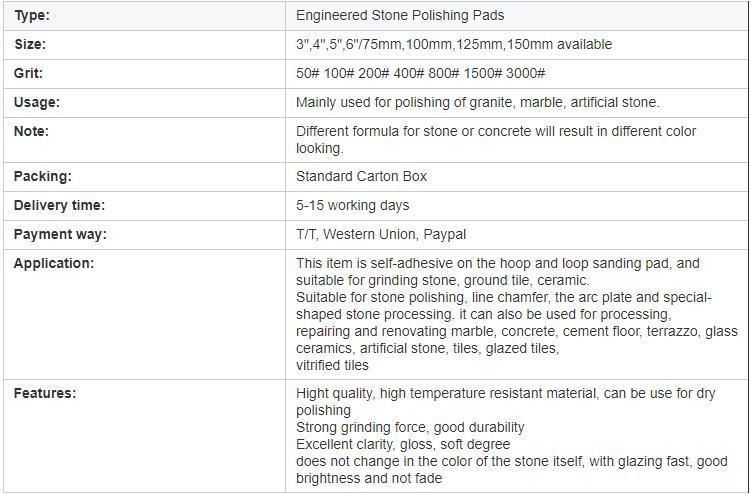
Task: Click the Standard Carton Box text
Action: pyautogui.click(x=361, y=176)
